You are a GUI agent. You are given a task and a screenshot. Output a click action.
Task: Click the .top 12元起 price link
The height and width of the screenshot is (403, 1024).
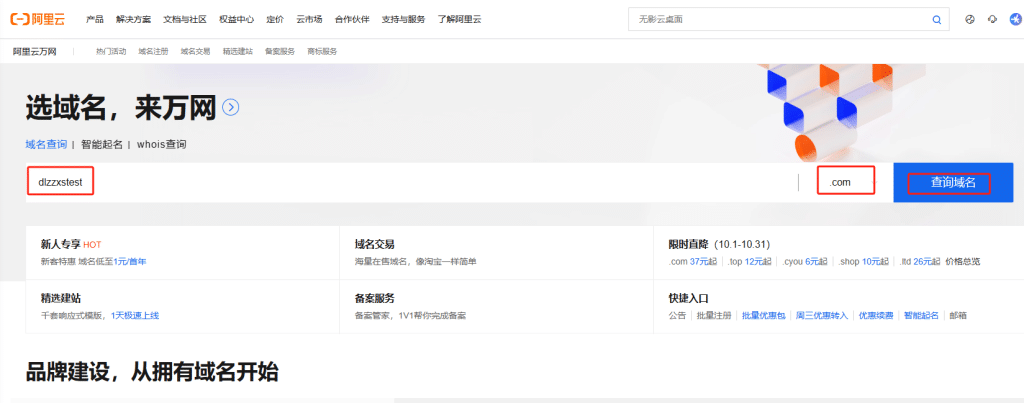tap(750, 261)
